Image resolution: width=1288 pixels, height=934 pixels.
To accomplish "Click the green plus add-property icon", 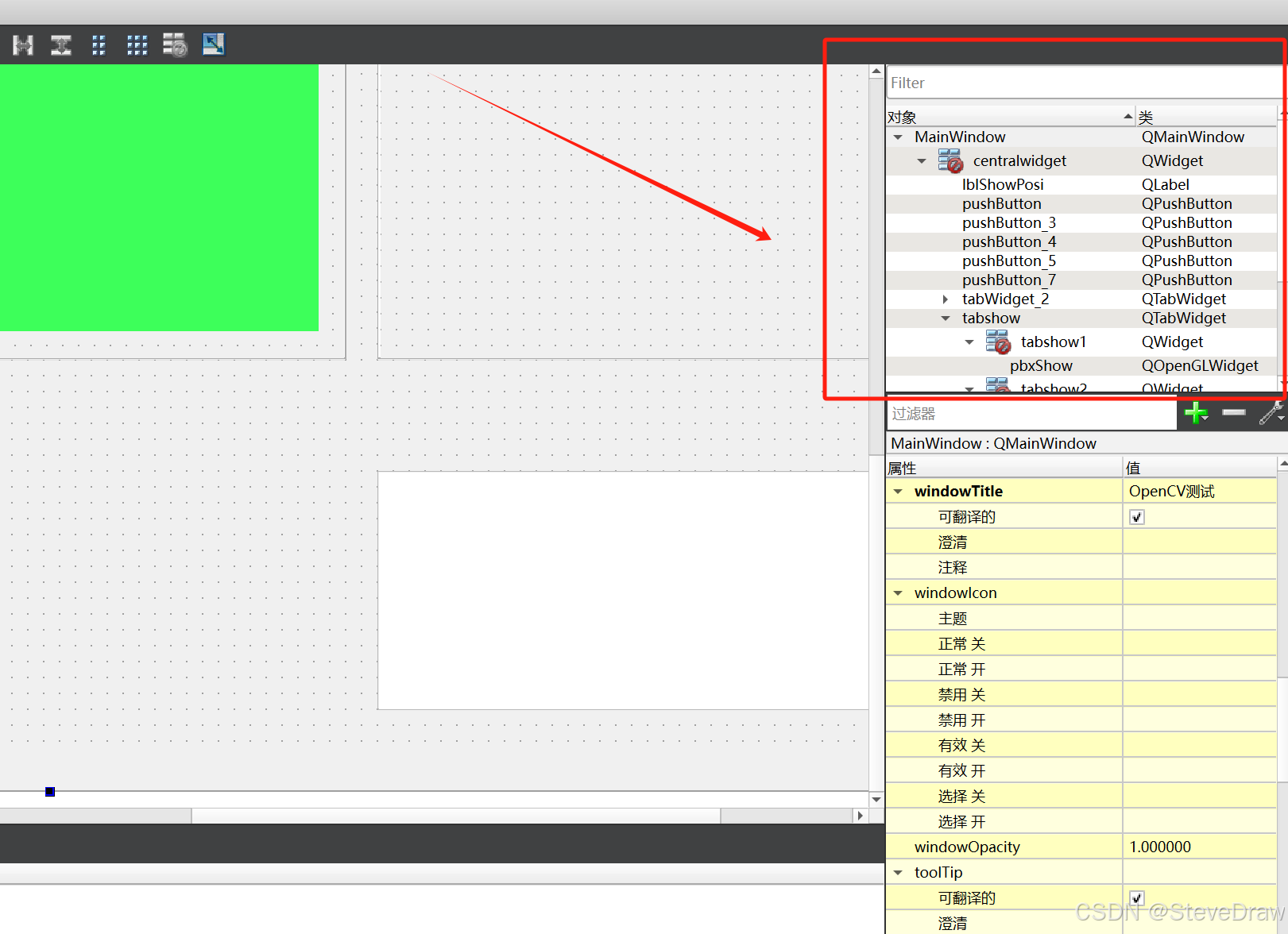I will 1196,413.
